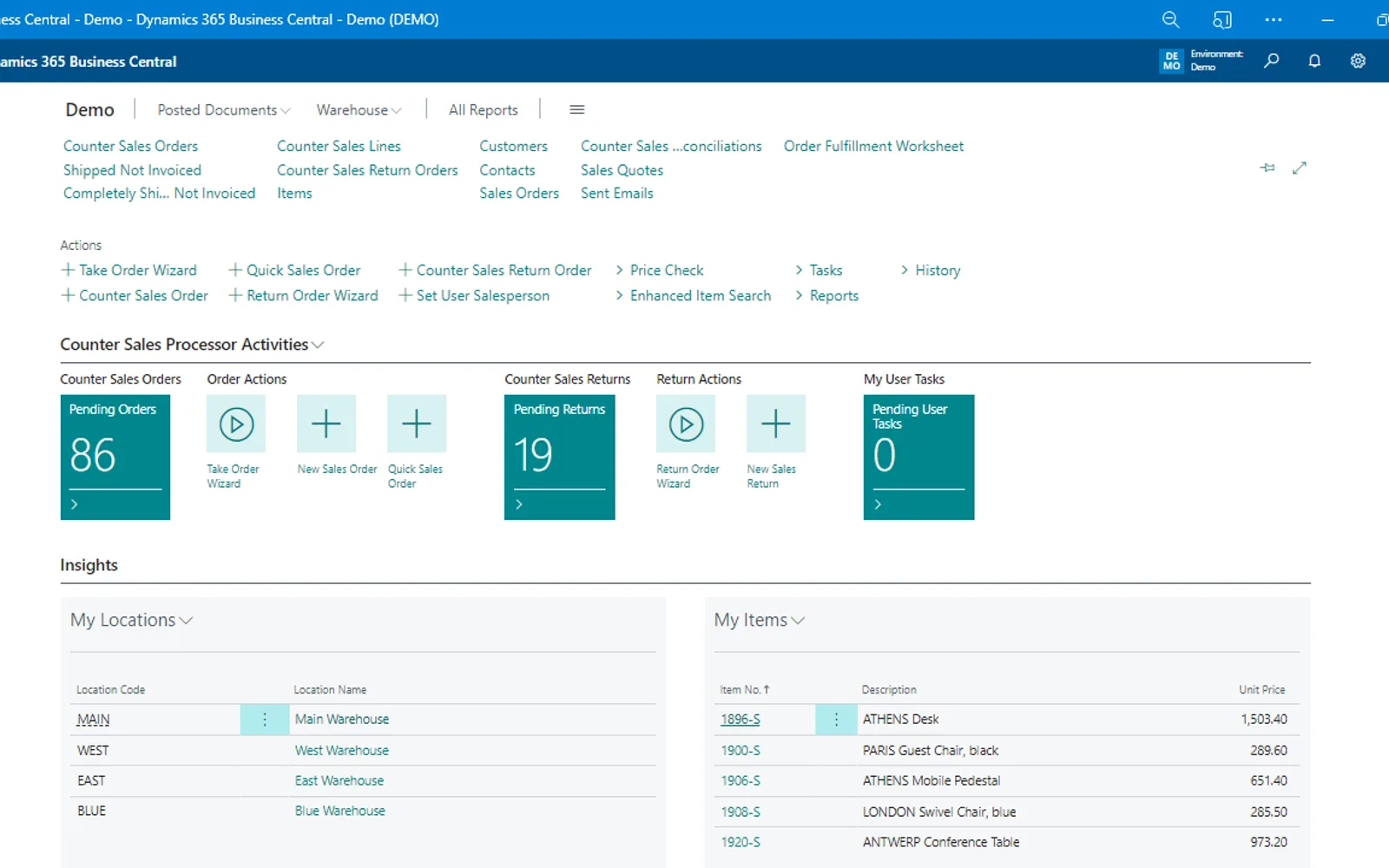Open the Pending Orders 86 tile
This screenshot has height=868, width=1389.
115,457
